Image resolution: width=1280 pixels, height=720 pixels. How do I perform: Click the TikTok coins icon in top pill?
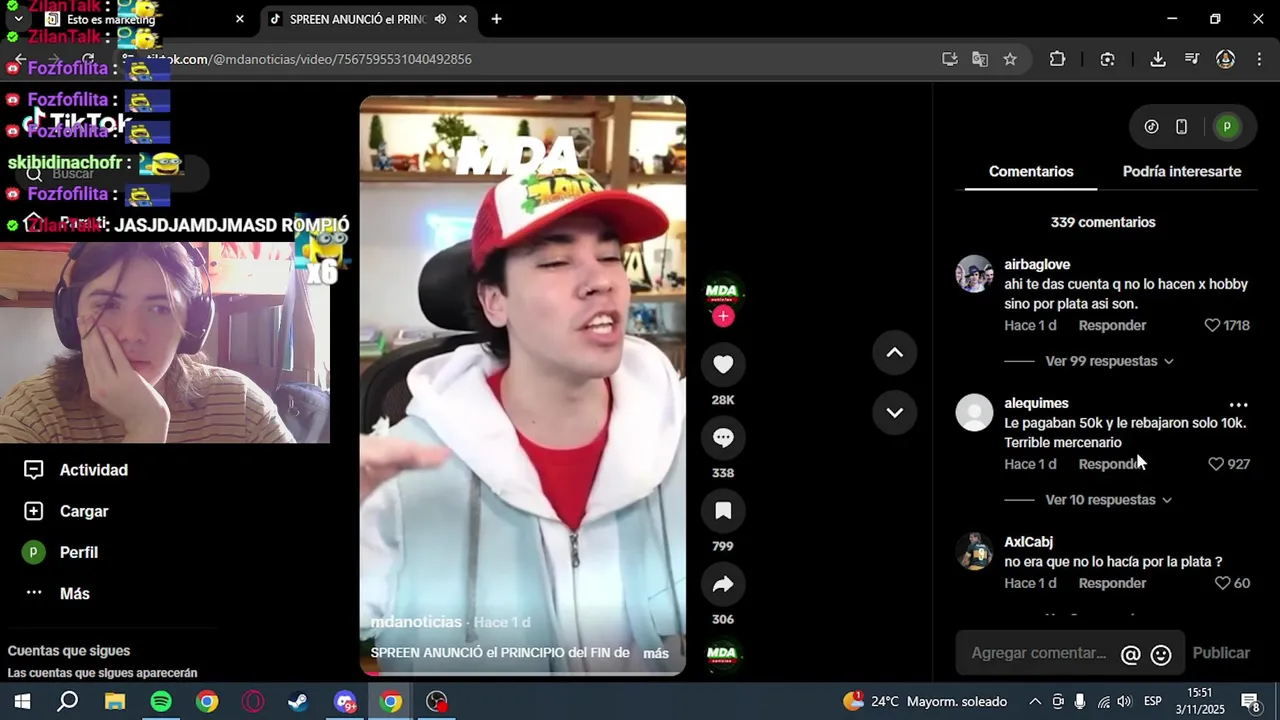1151,127
